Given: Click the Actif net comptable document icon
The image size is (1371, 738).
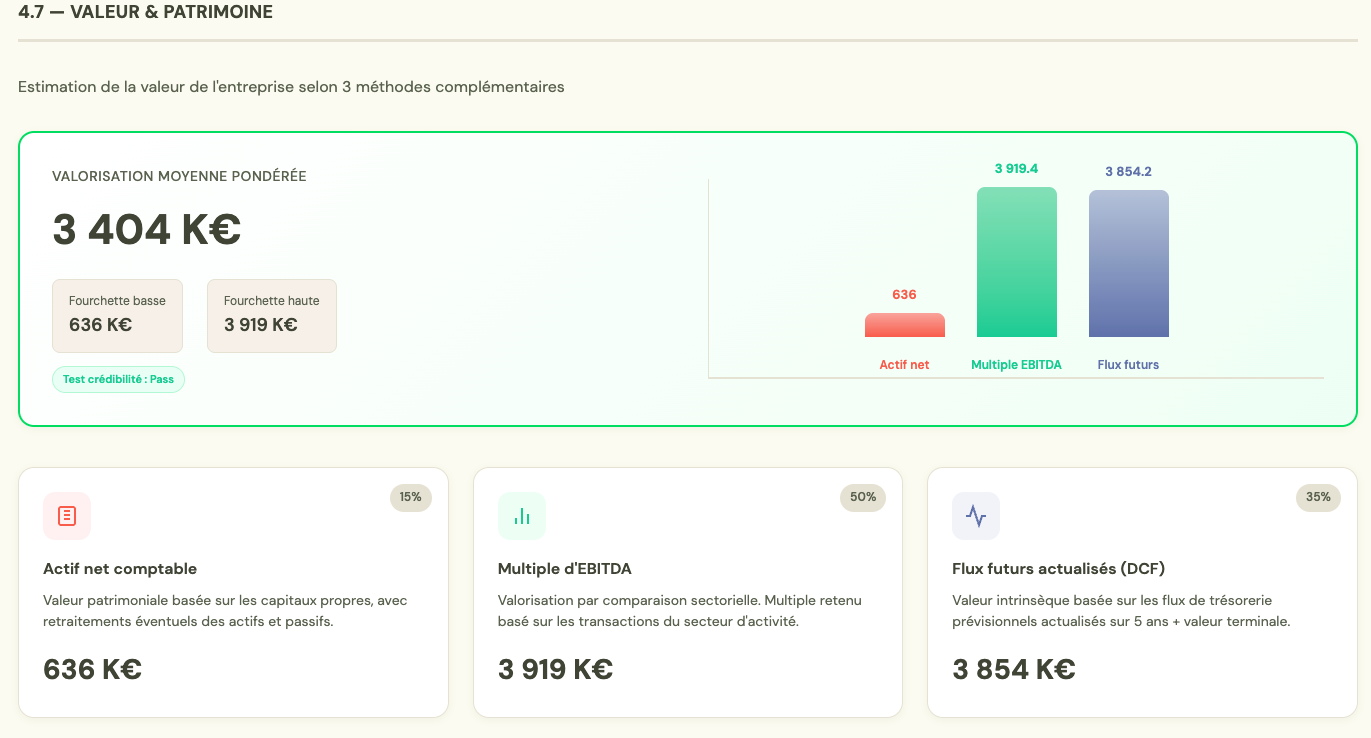Looking at the screenshot, I should pos(67,516).
